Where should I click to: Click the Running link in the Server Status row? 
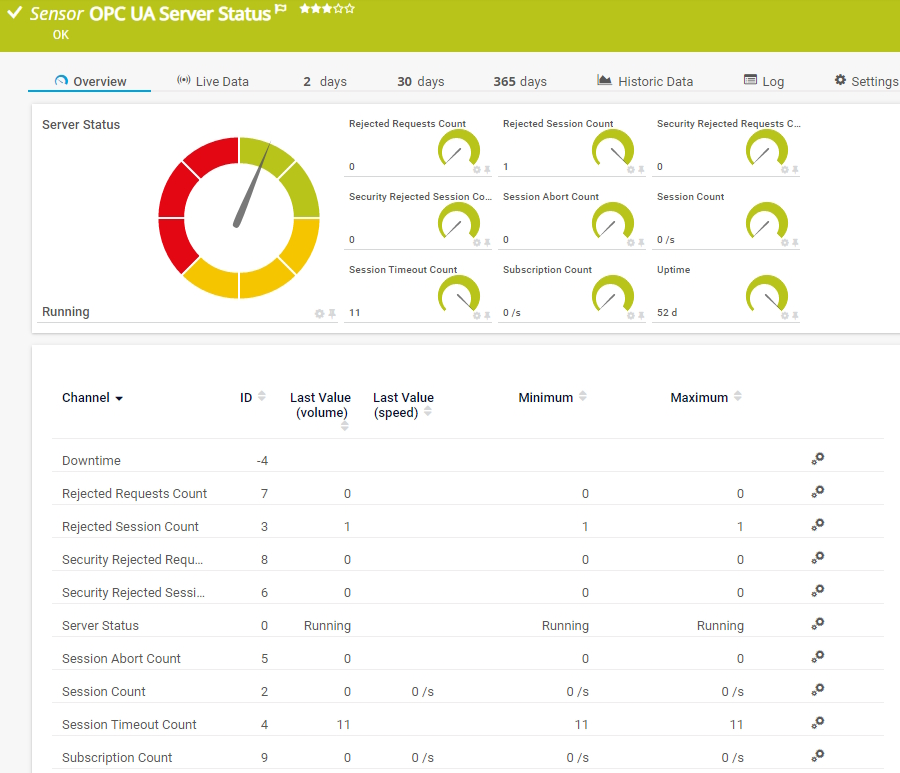(327, 625)
